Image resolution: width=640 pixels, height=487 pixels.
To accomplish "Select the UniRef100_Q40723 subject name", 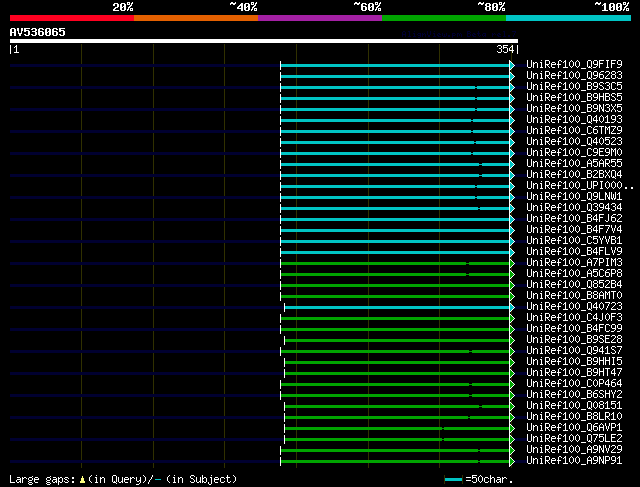I will coord(574,307).
